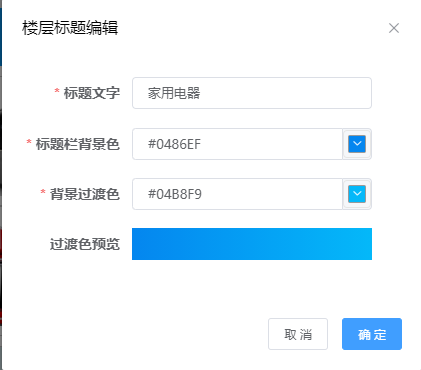
Task: Click the 家用电器 text in title field
Action: coord(174,93)
